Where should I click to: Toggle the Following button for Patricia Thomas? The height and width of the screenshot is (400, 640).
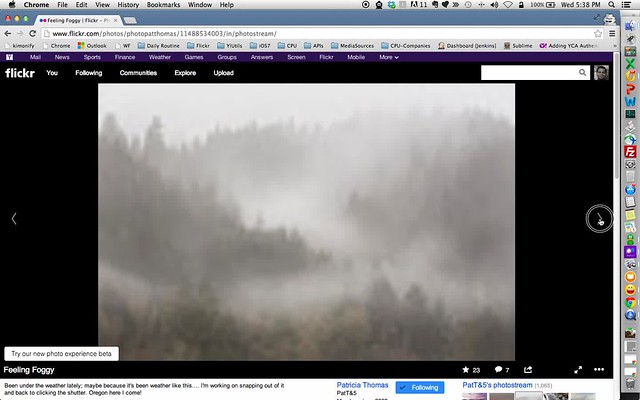420,388
